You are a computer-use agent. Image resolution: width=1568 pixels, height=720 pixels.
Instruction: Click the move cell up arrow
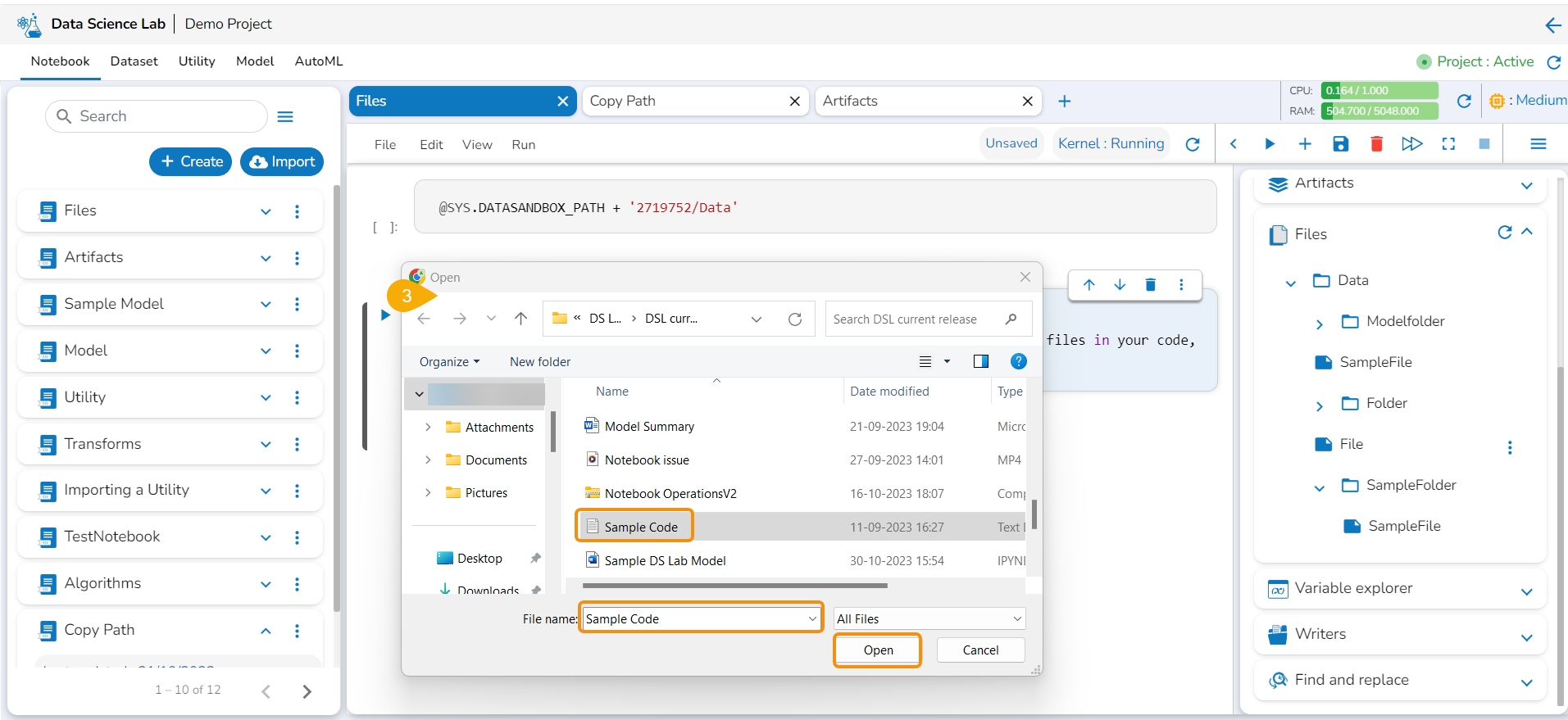pos(1089,285)
